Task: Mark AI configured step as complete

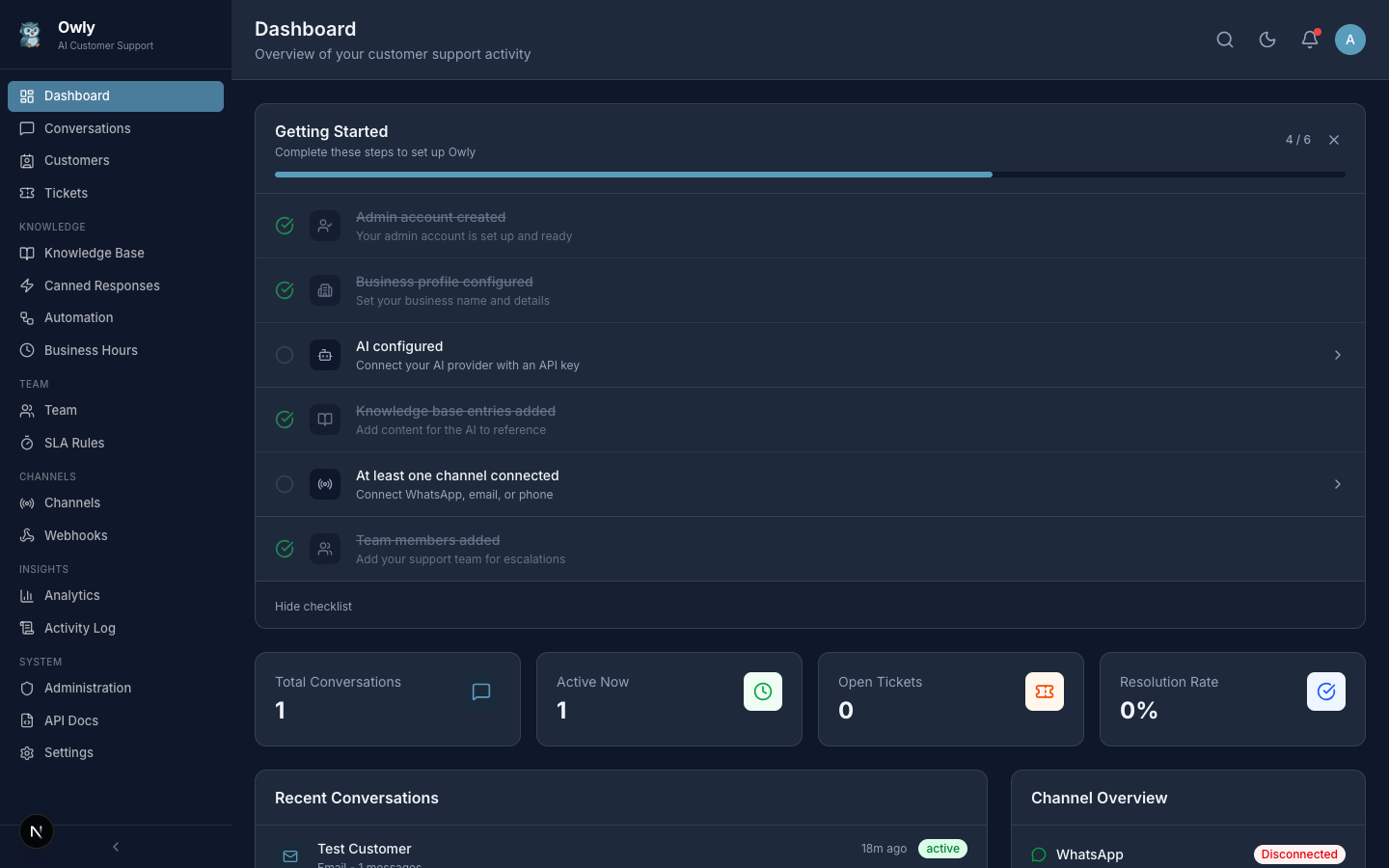Action: 285,355
